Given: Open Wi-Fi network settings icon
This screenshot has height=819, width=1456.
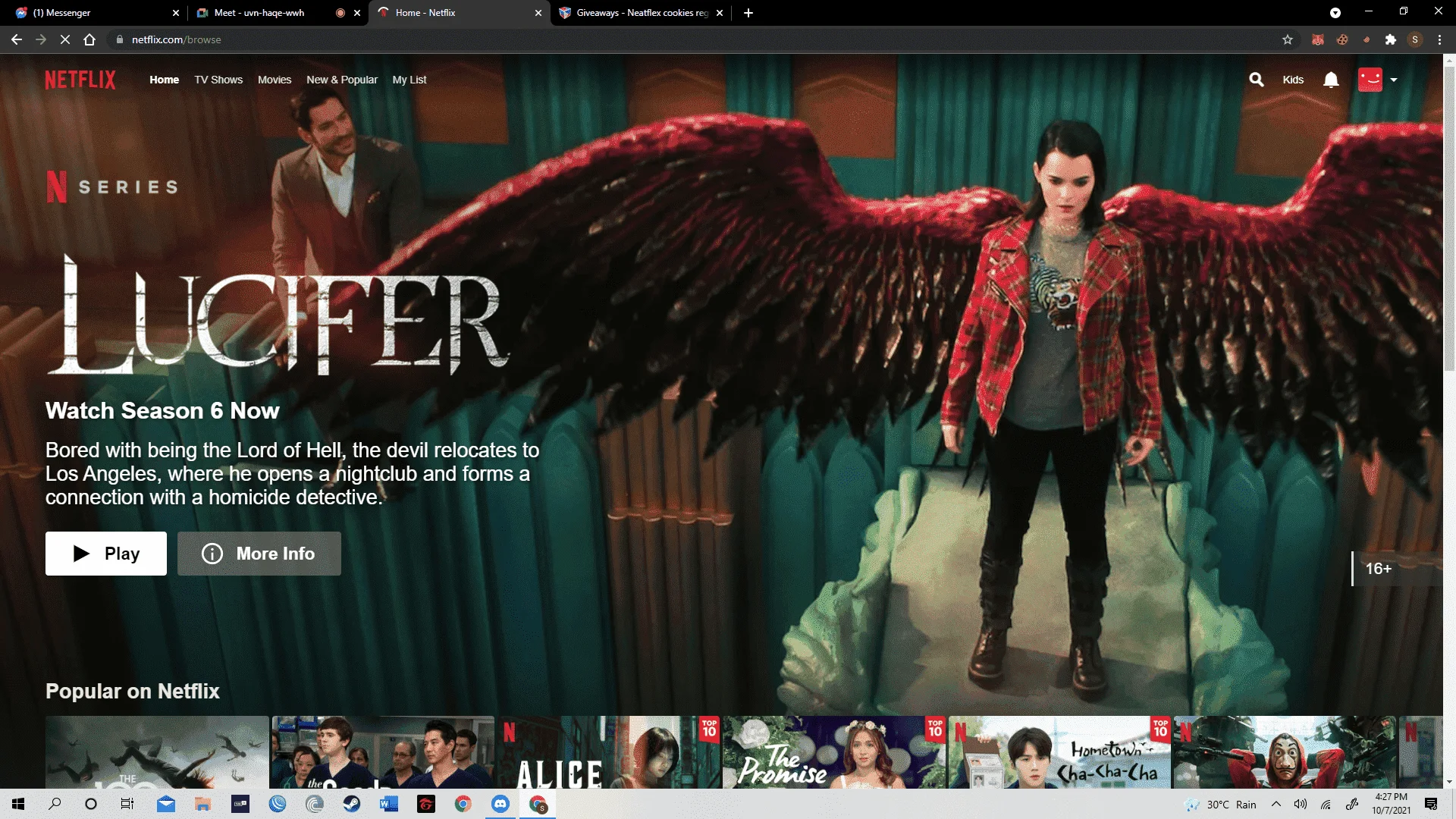Looking at the screenshot, I should pyautogui.click(x=1326, y=805).
